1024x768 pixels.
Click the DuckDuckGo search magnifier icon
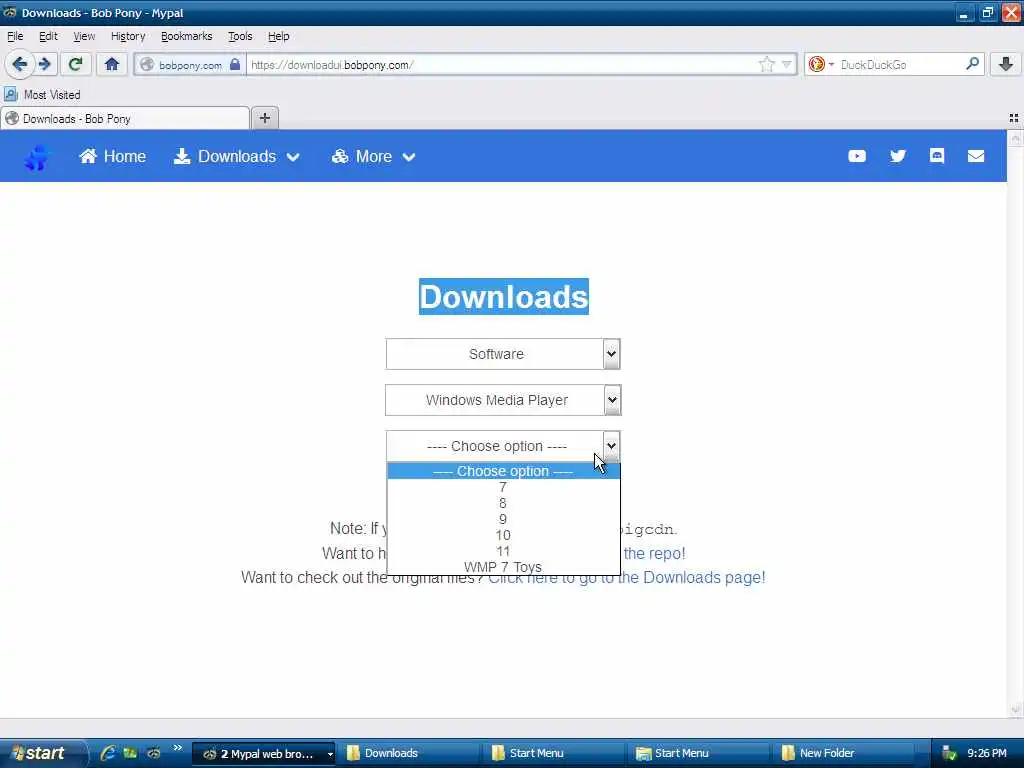click(x=972, y=64)
